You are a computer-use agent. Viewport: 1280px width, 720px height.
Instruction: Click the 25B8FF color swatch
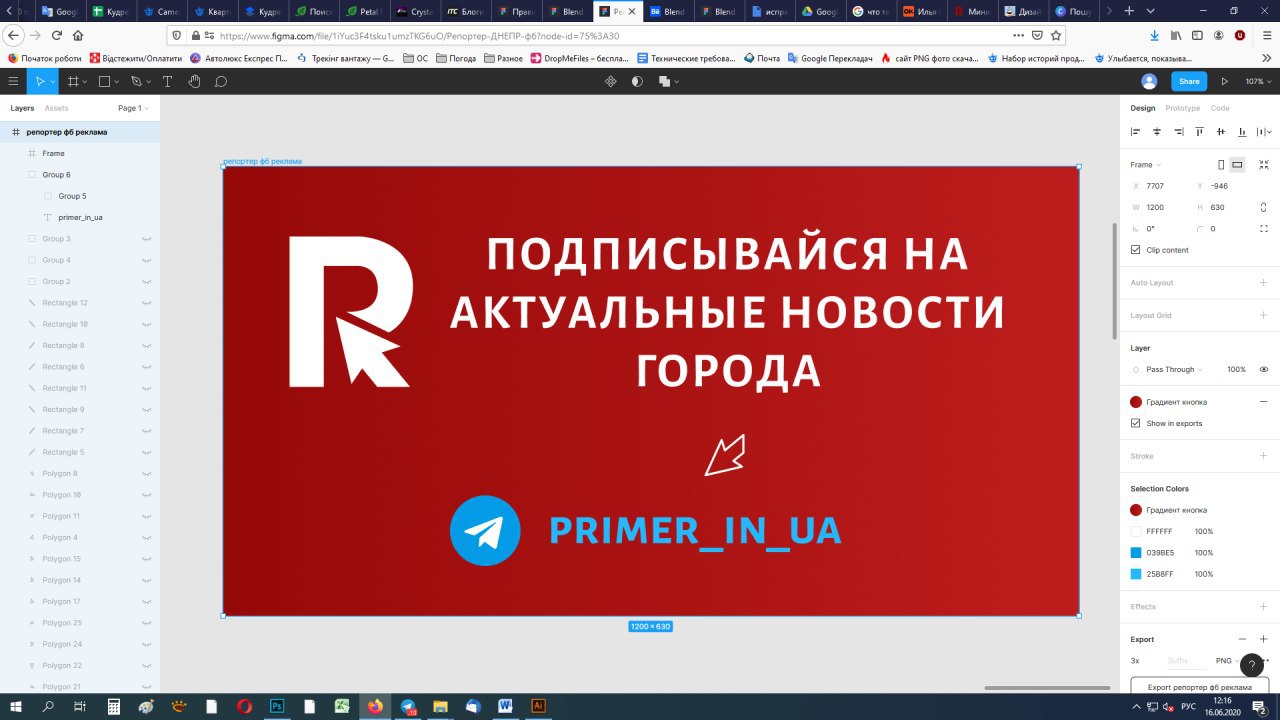point(1136,574)
